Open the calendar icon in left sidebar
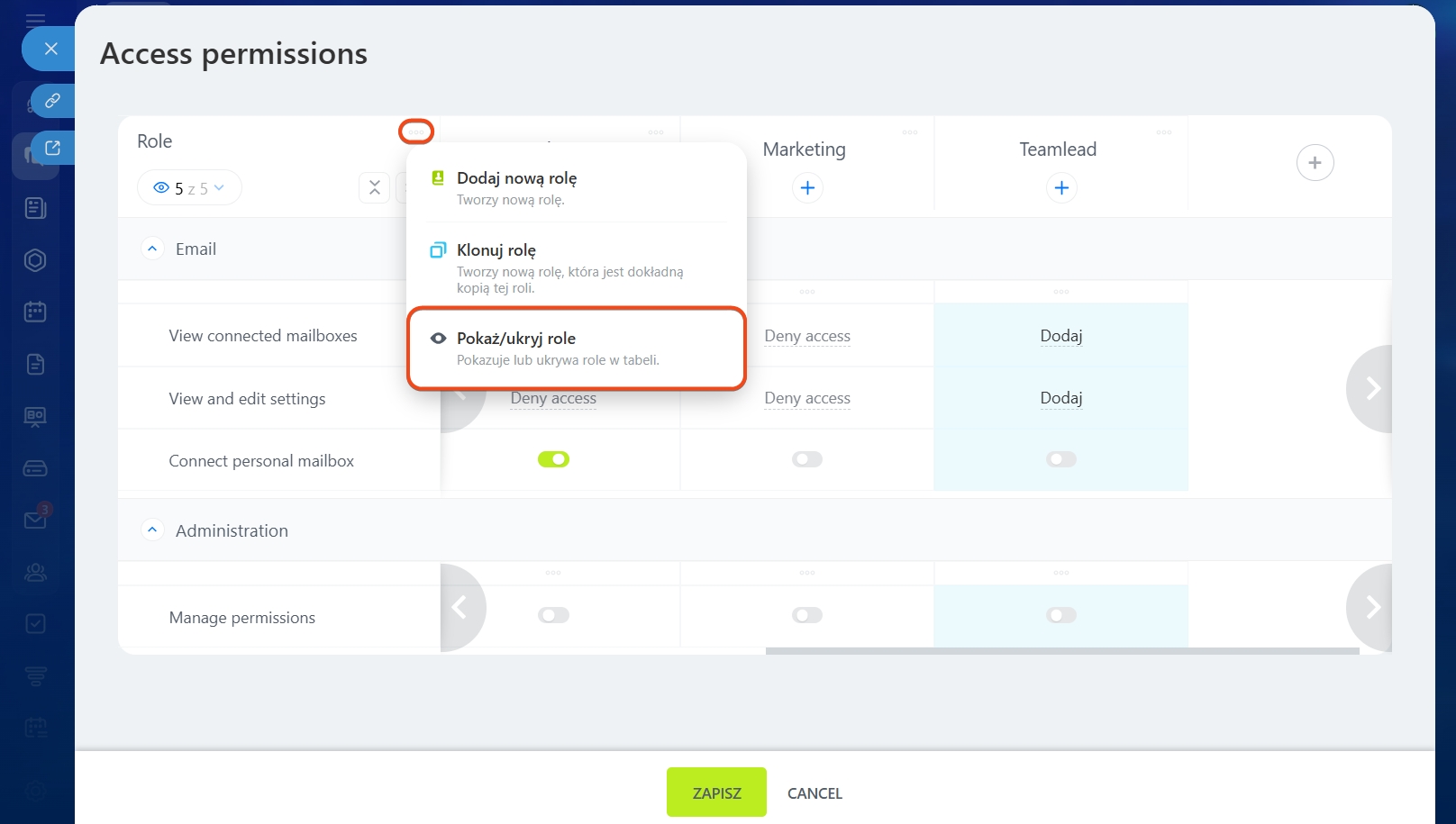1456x824 pixels. (35, 312)
